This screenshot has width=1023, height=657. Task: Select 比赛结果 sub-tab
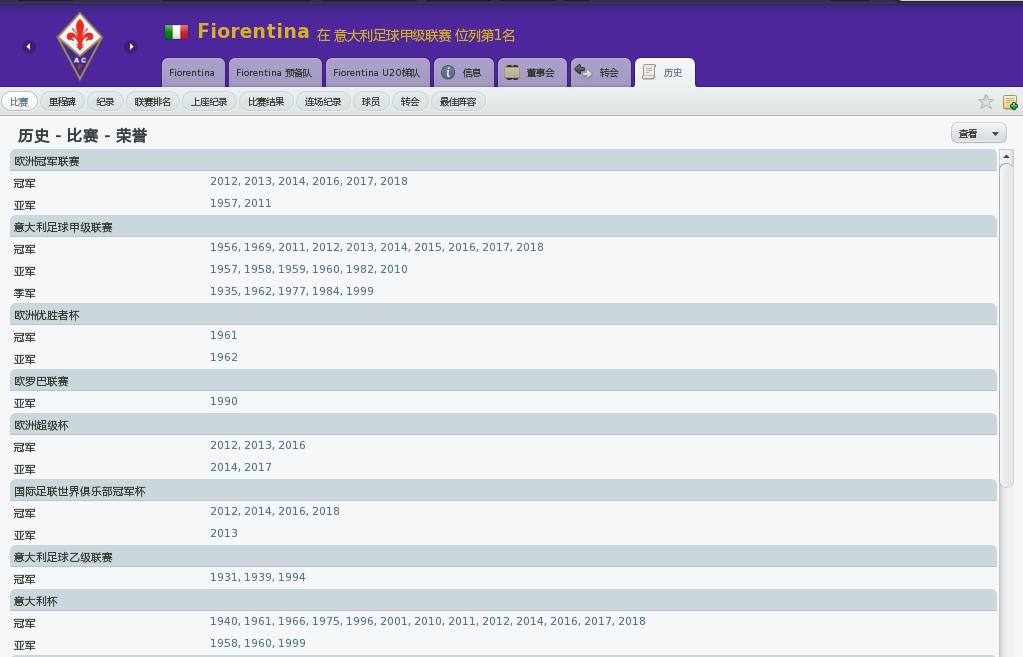266,102
